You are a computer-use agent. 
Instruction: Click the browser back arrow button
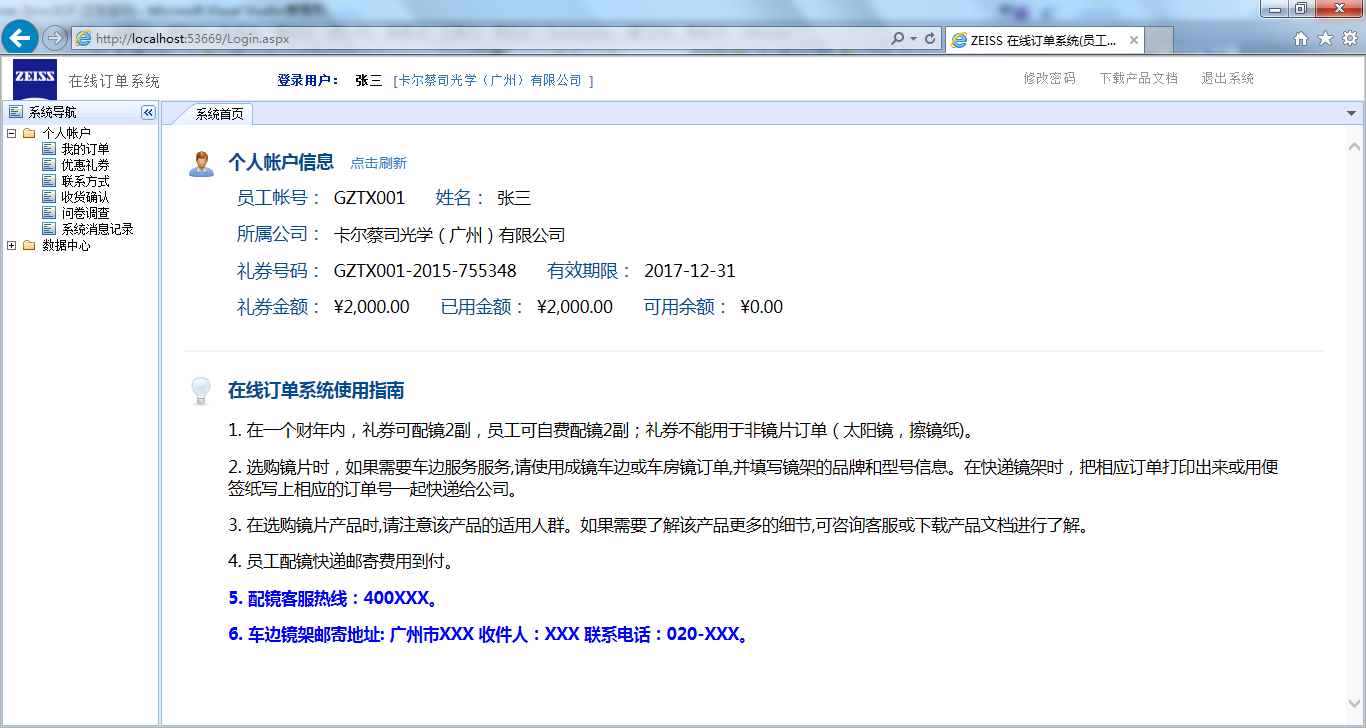click(20, 38)
